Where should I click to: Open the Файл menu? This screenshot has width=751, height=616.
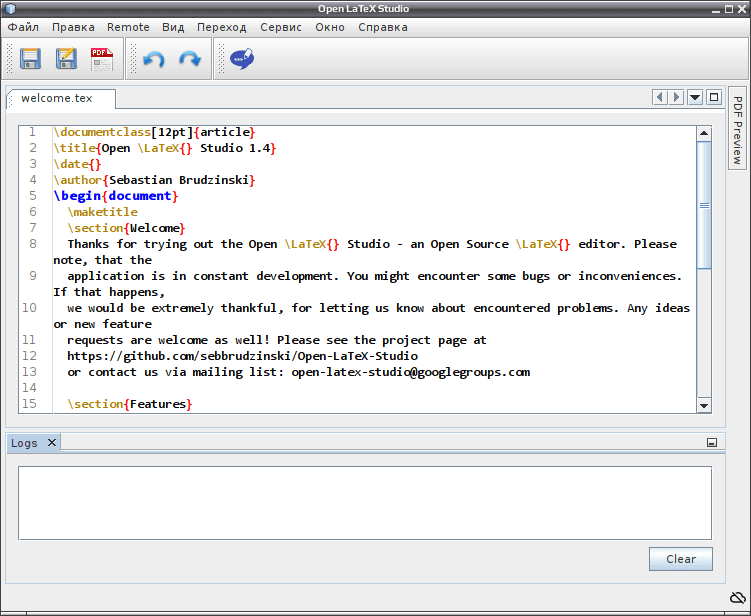(x=23, y=27)
